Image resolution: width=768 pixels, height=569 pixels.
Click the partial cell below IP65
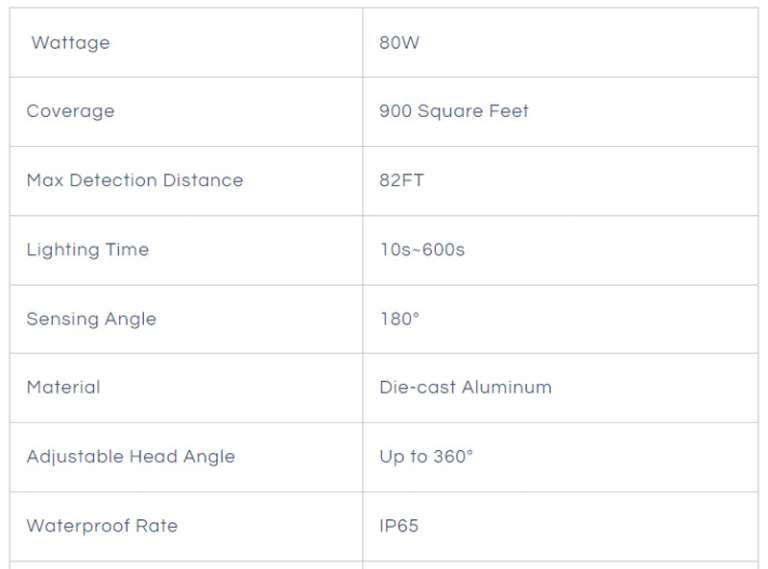click(x=560, y=564)
